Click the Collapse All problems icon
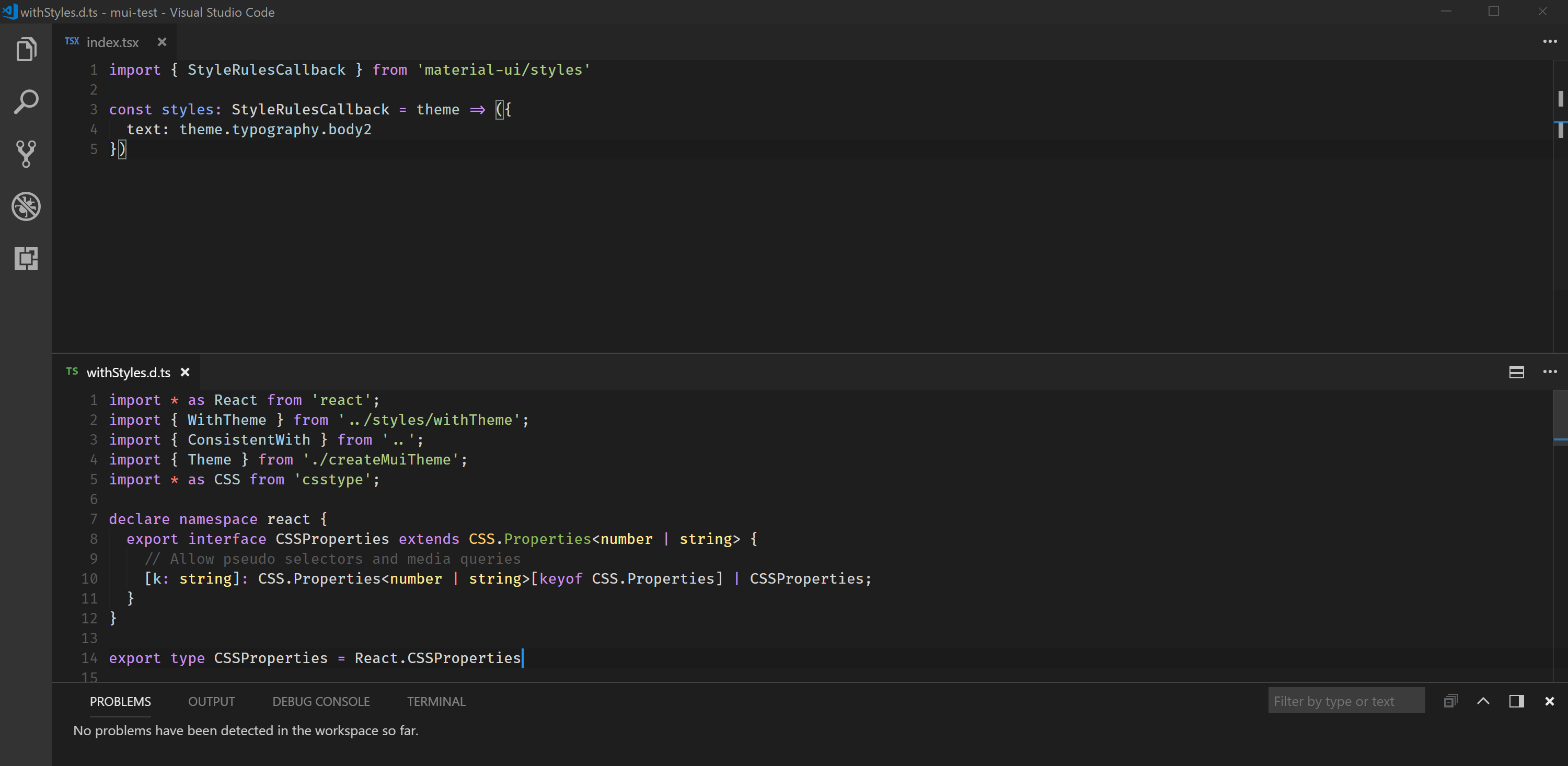Screen dimensions: 1568x766 pyautogui.click(x=1450, y=701)
